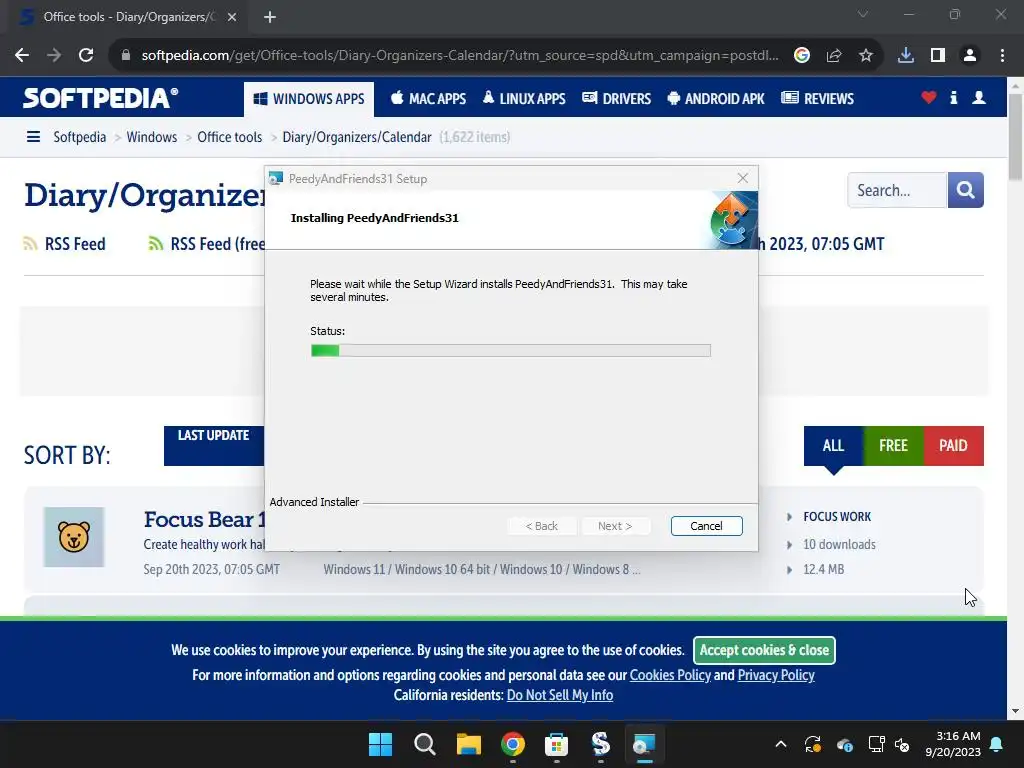Image resolution: width=1024 pixels, height=768 pixels.
Task: Click FOCUS WORK tag
Action: click(x=837, y=517)
